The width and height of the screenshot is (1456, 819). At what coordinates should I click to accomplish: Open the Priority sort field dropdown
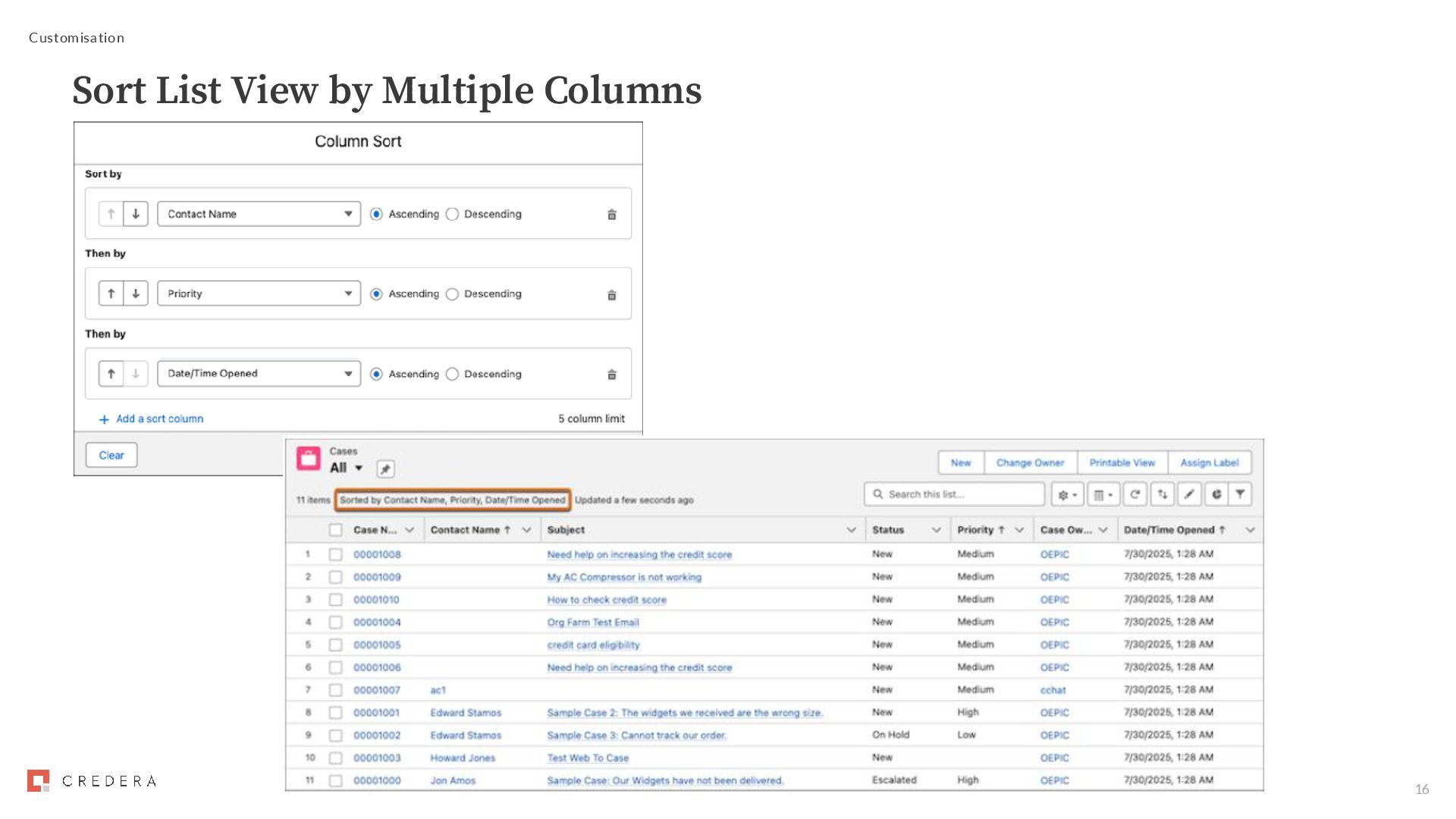tap(259, 293)
